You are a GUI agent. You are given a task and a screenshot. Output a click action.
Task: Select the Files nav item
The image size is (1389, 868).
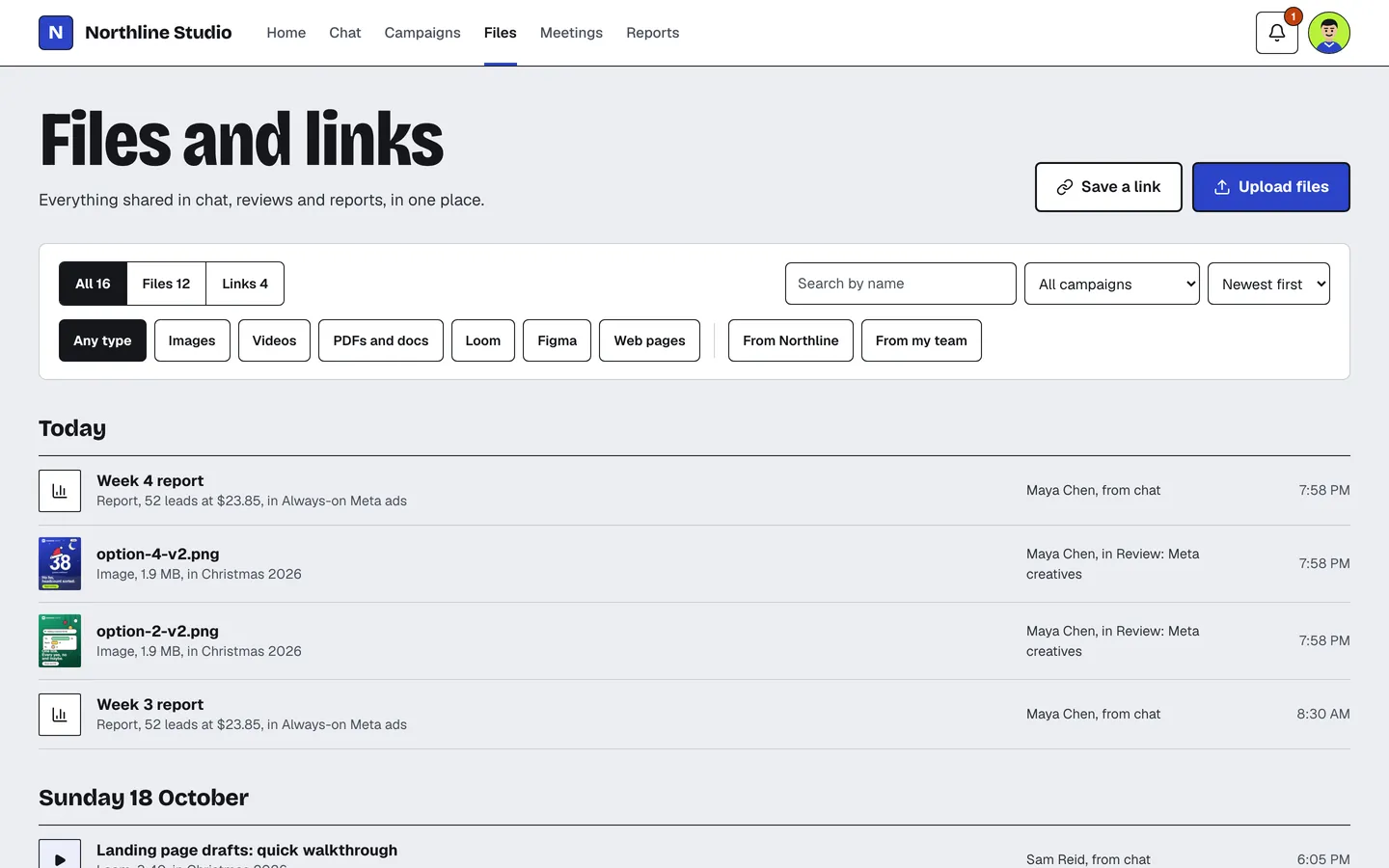click(501, 33)
